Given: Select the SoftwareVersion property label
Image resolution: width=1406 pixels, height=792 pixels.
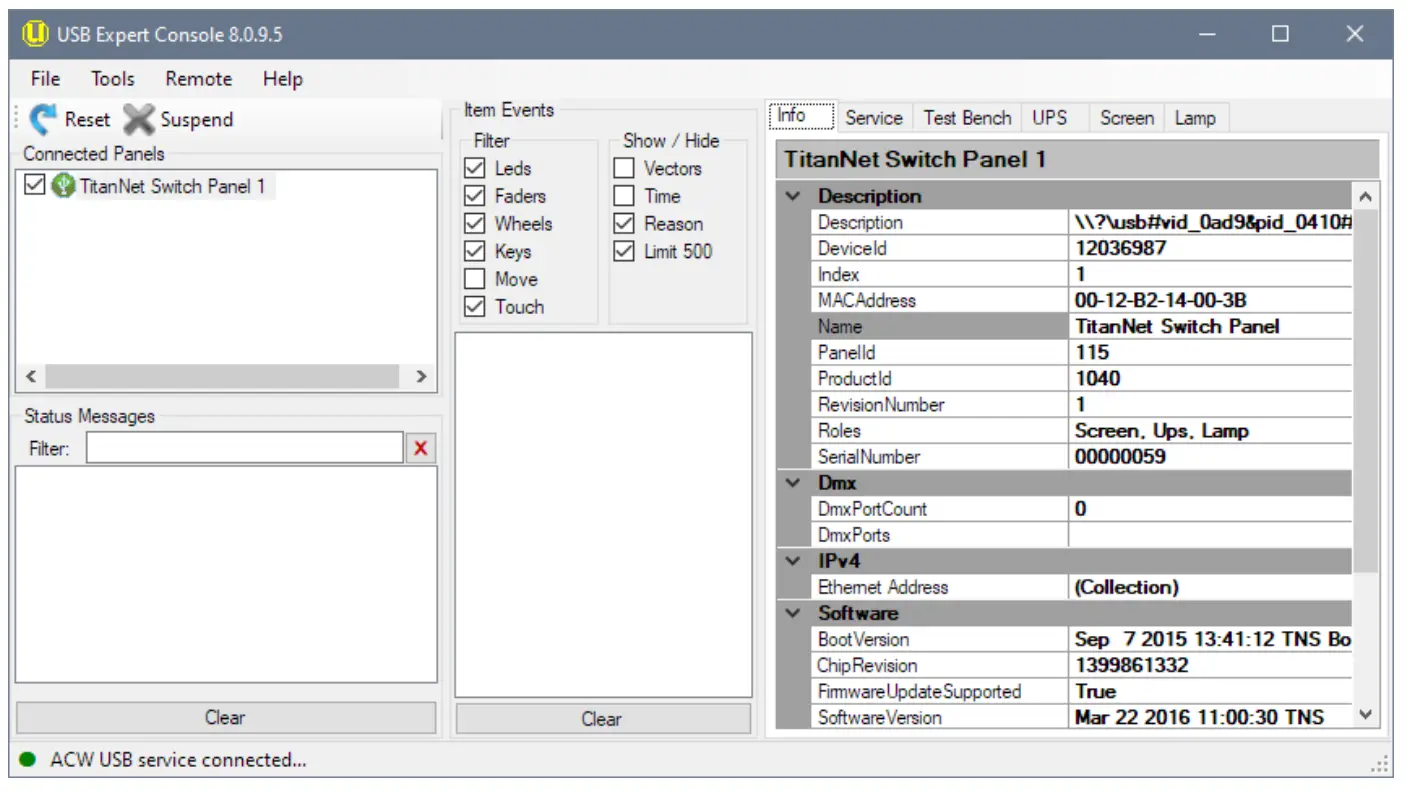Looking at the screenshot, I should (880, 717).
